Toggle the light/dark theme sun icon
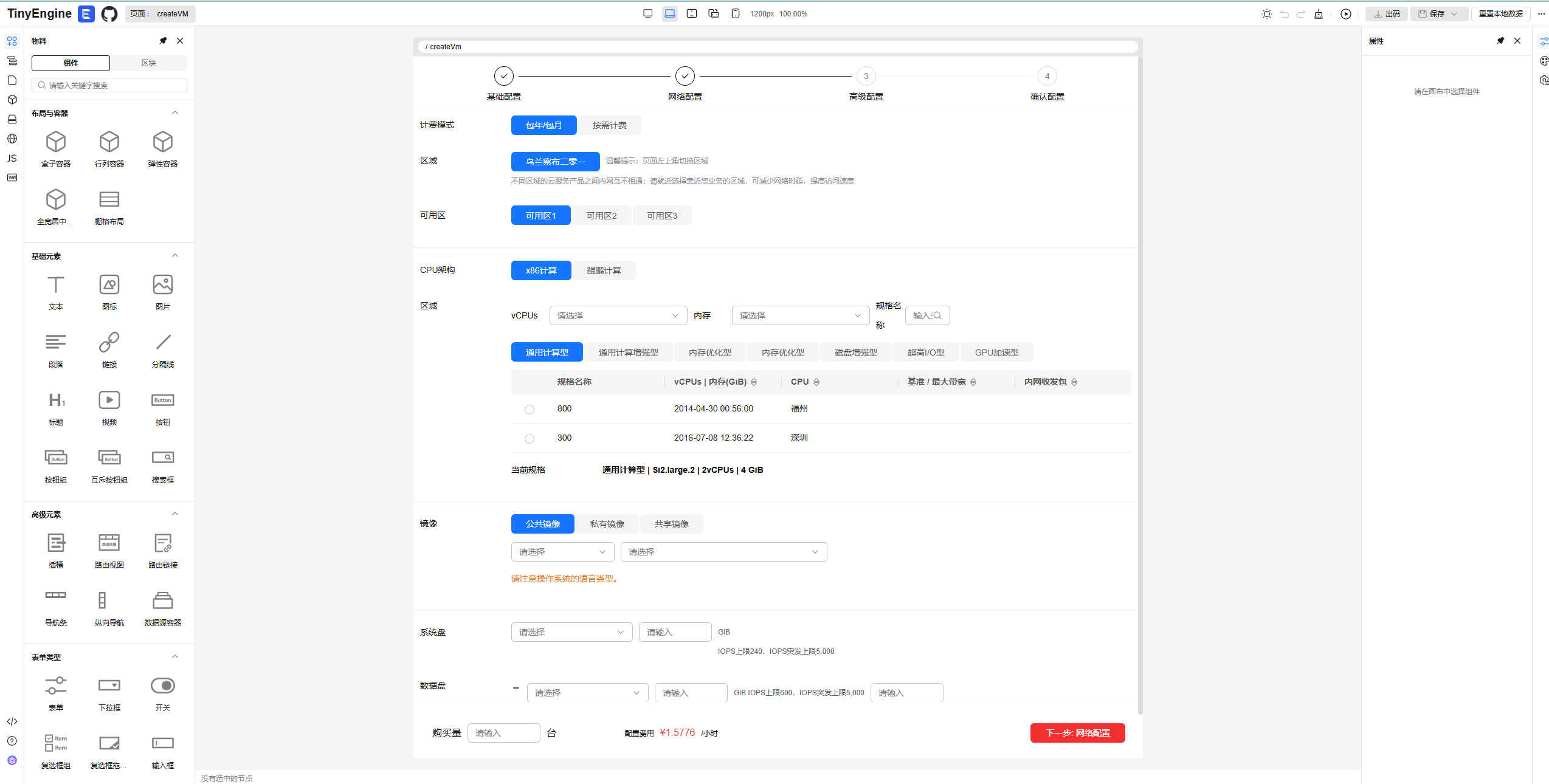The width and height of the screenshot is (1549, 784). [x=1266, y=13]
